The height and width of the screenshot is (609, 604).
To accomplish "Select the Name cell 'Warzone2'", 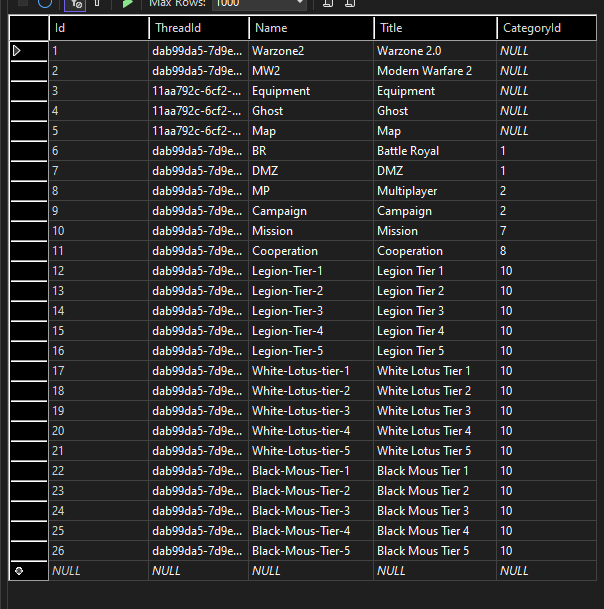I will click(311, 51).
